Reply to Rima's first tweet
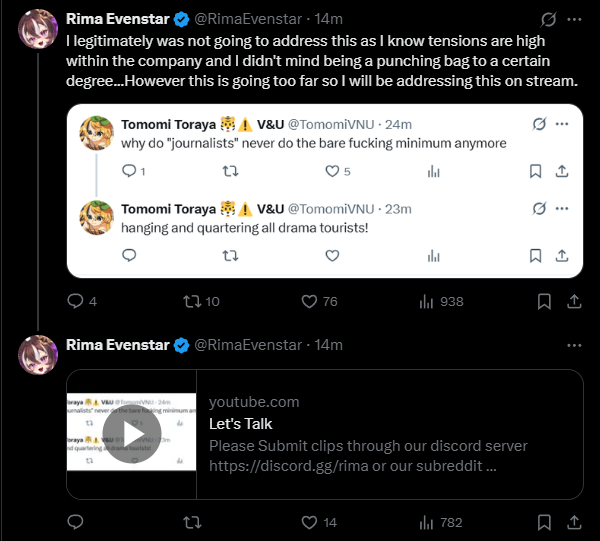This screenshot has width=600, height=541. click(x=75, y=301)
